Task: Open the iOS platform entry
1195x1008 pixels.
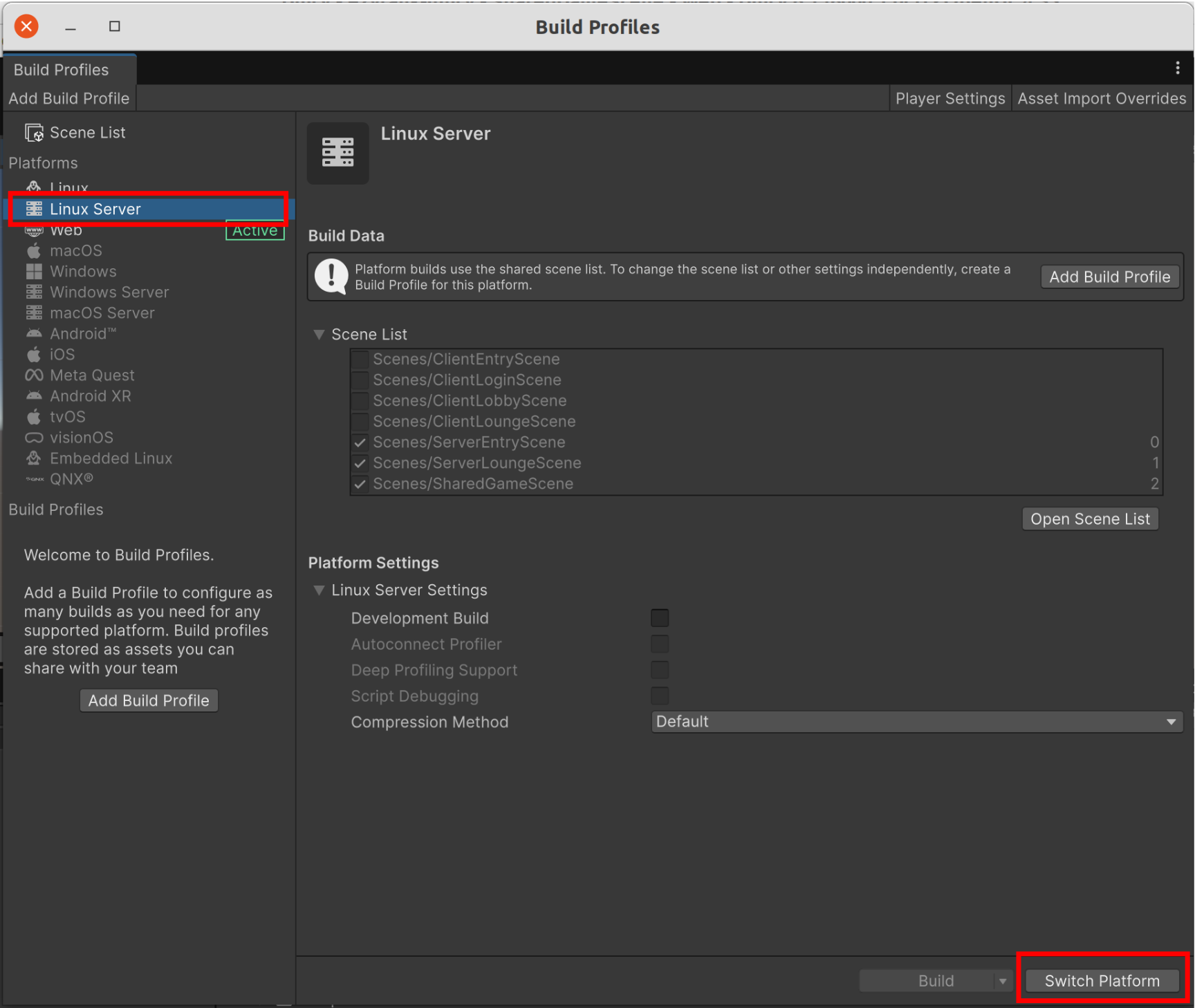Action: tap(34, 354)
